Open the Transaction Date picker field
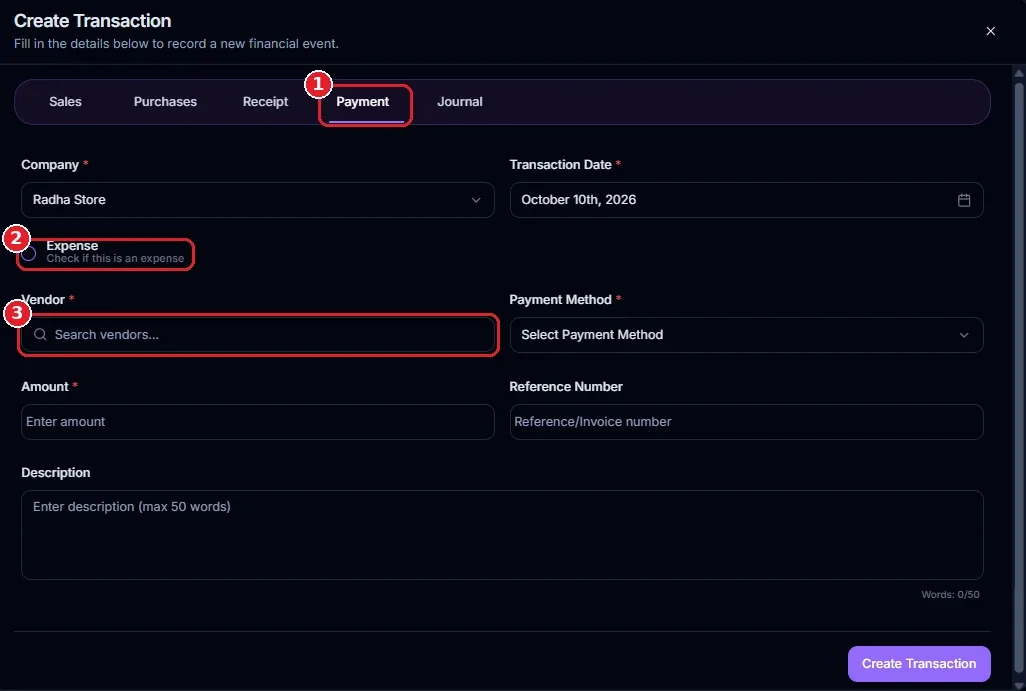Viewport: 1026px width, 691px height. pyautogui.click(x=746, y=200)
